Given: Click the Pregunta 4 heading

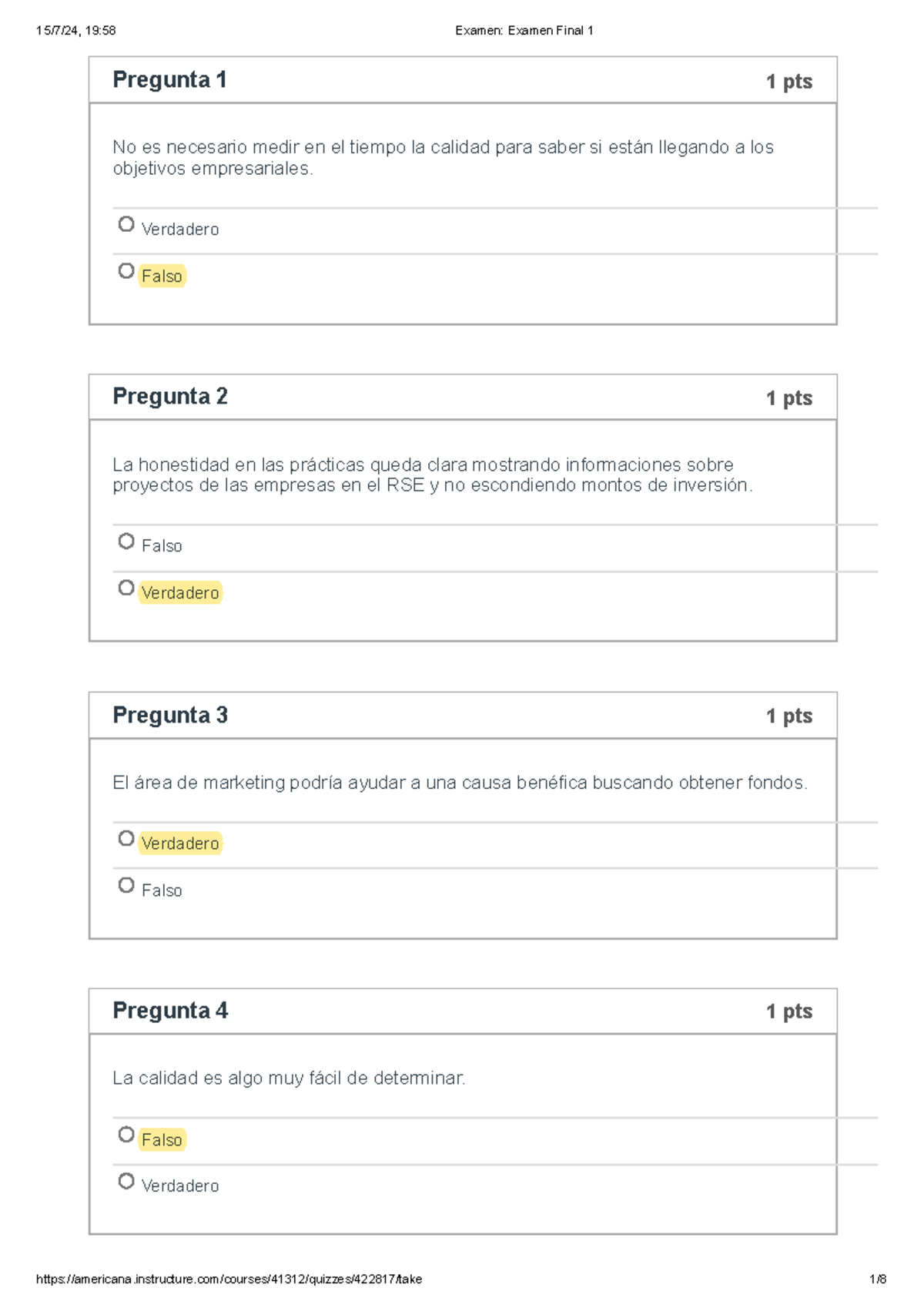Looking at the screenshot, I should coord(170,1011).
